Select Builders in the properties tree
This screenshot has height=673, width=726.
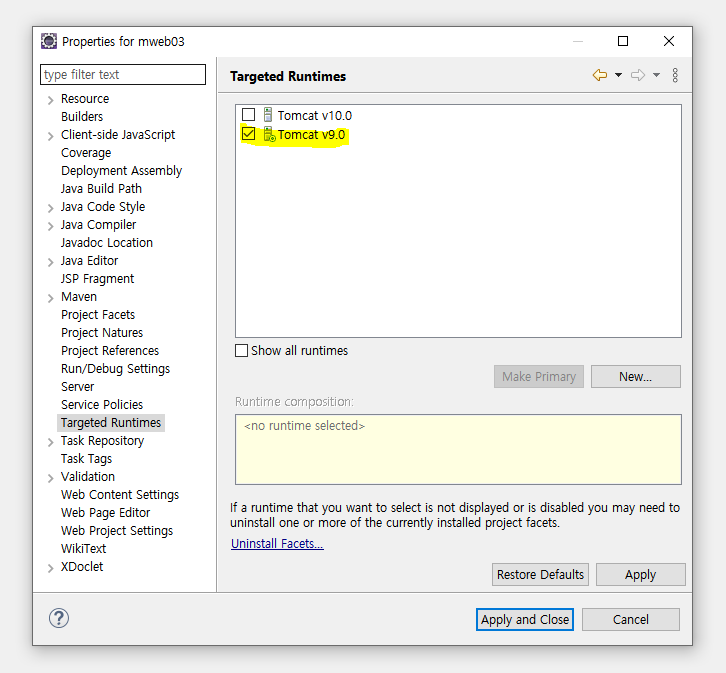[x=82, y=117]
